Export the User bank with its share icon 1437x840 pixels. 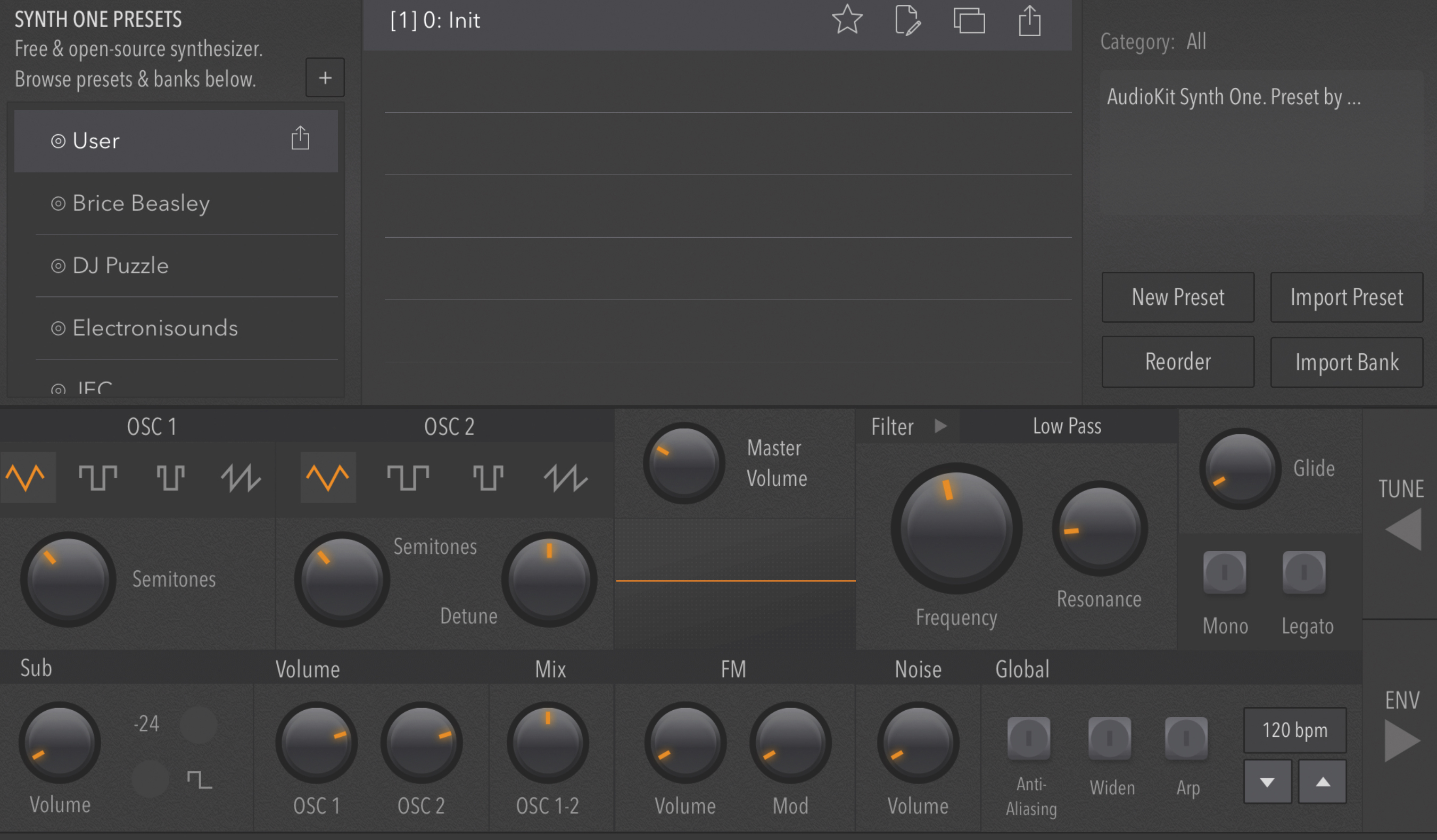[300, 138]
